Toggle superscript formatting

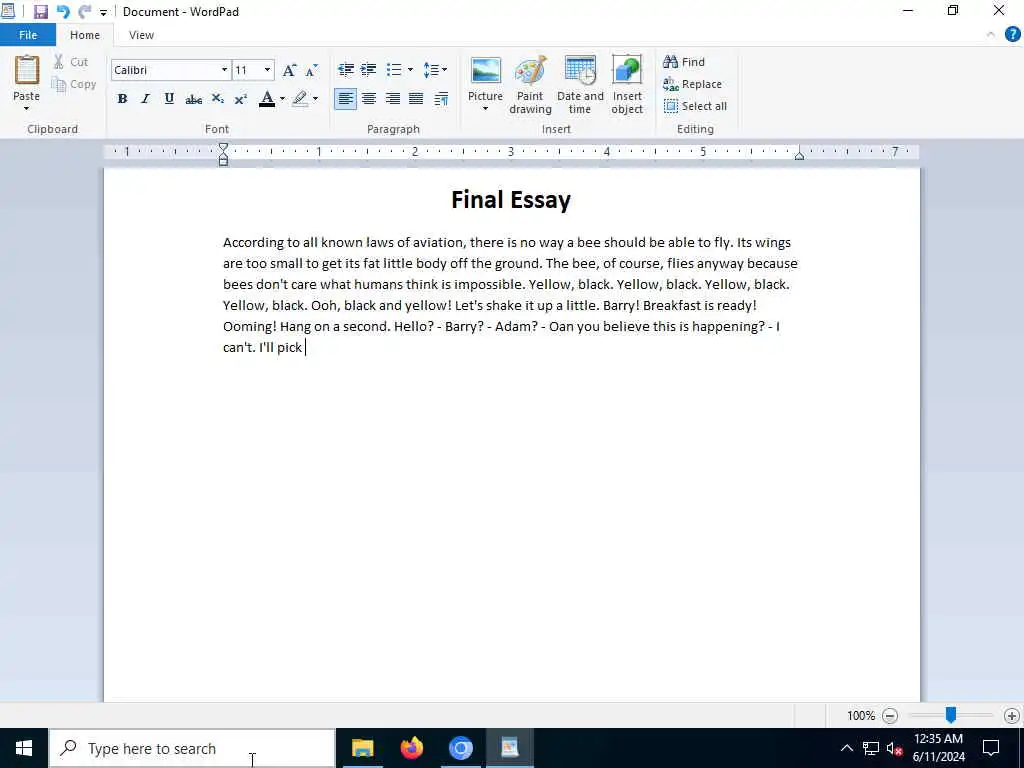point(240,99)
